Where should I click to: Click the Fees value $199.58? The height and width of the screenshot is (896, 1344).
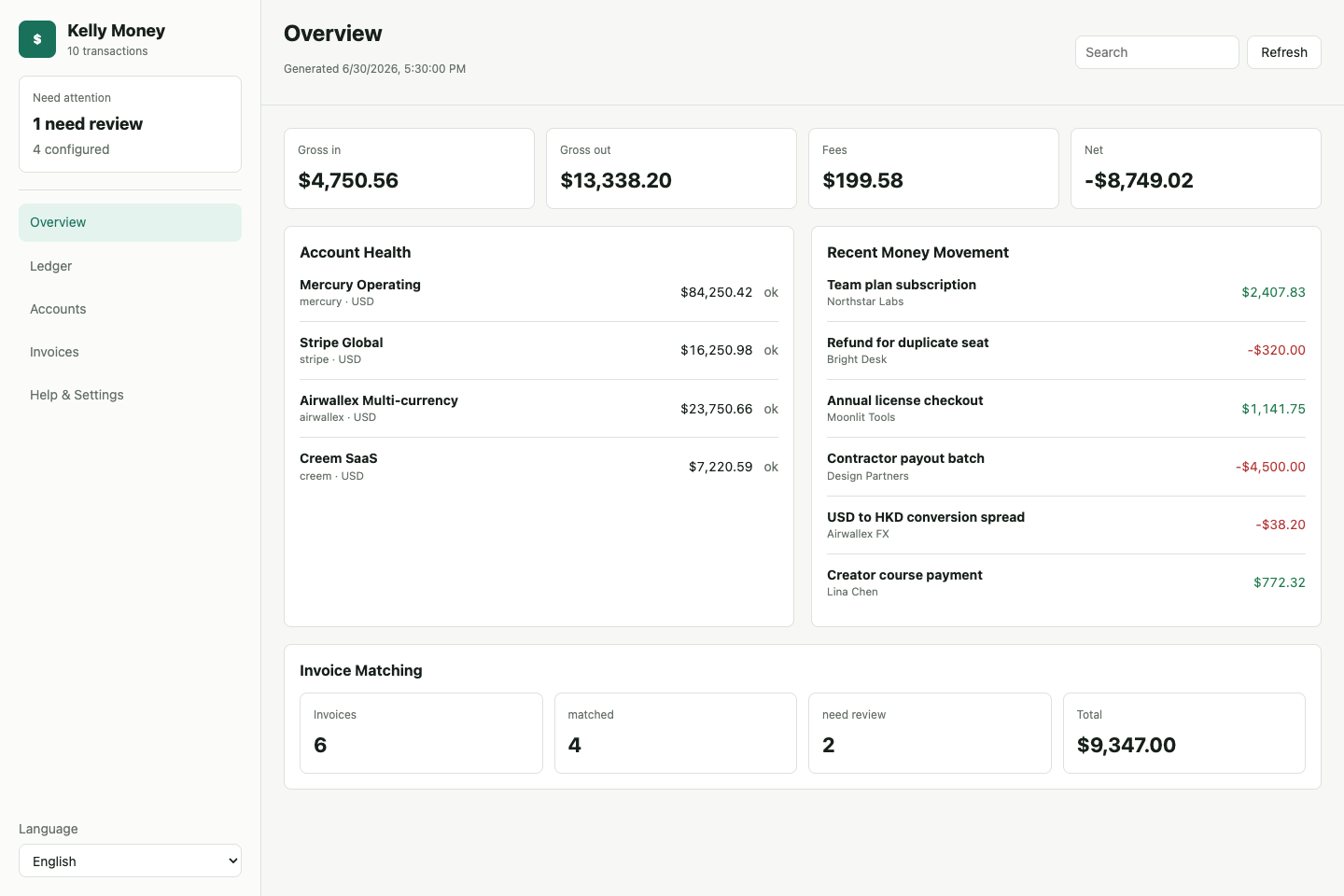pos(862,180)
